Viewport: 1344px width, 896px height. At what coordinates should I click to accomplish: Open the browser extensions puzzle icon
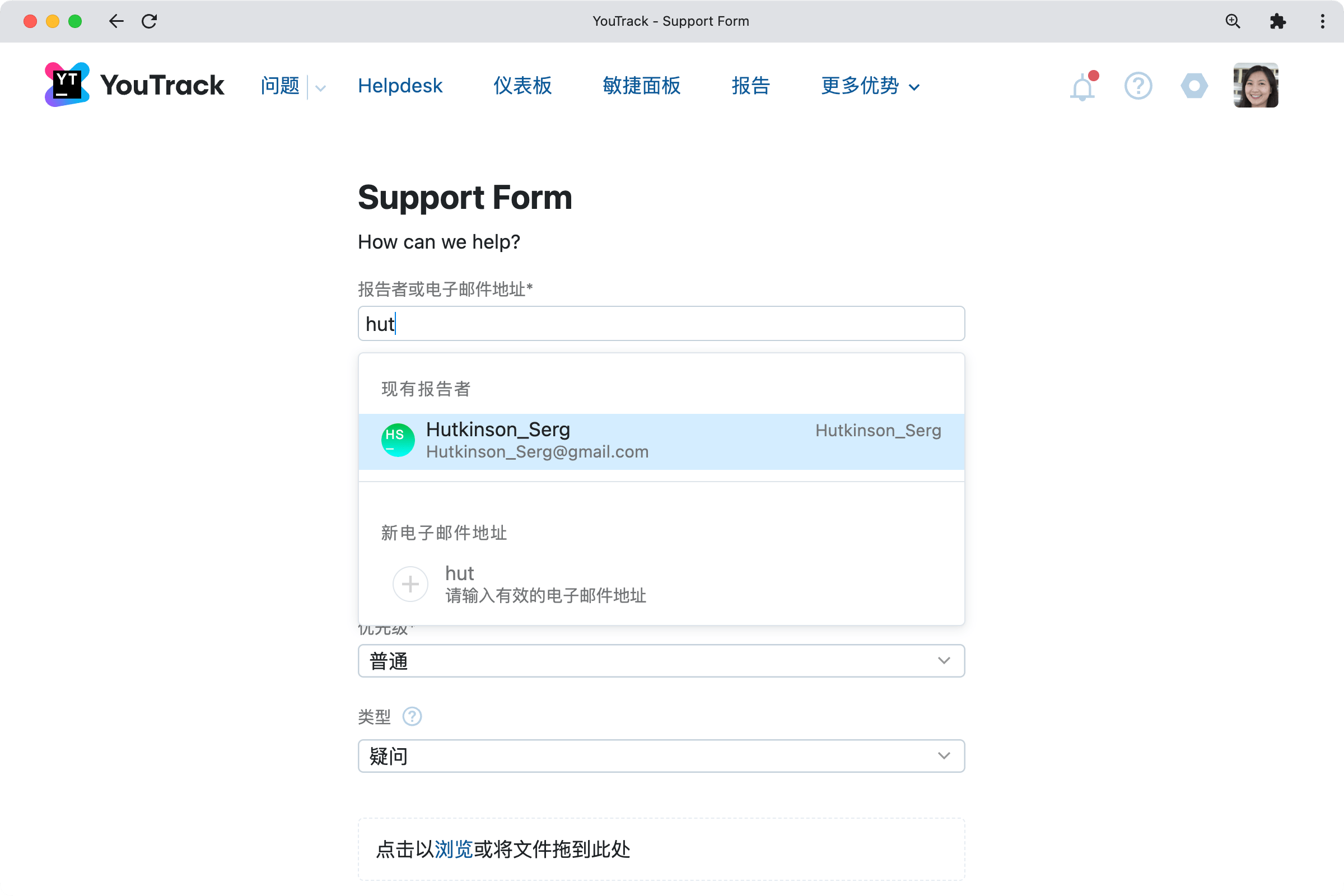tap(1277, 21)
